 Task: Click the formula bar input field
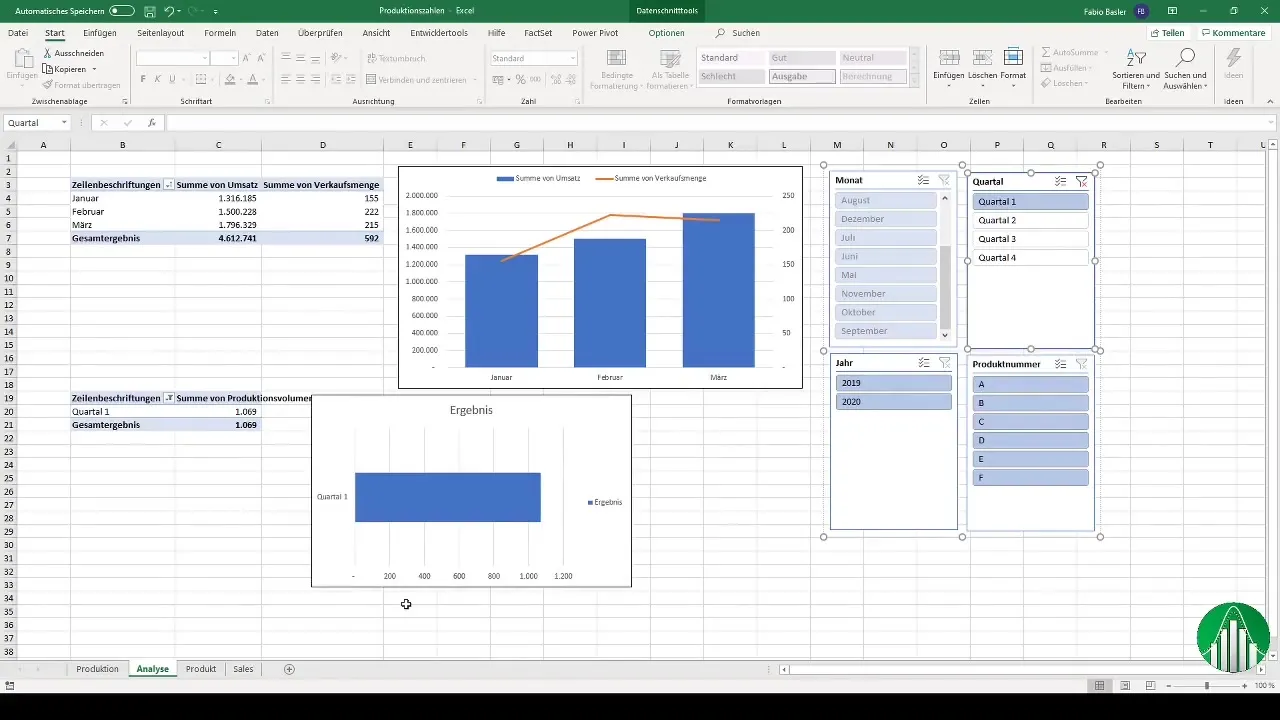(x=720, y=123)
